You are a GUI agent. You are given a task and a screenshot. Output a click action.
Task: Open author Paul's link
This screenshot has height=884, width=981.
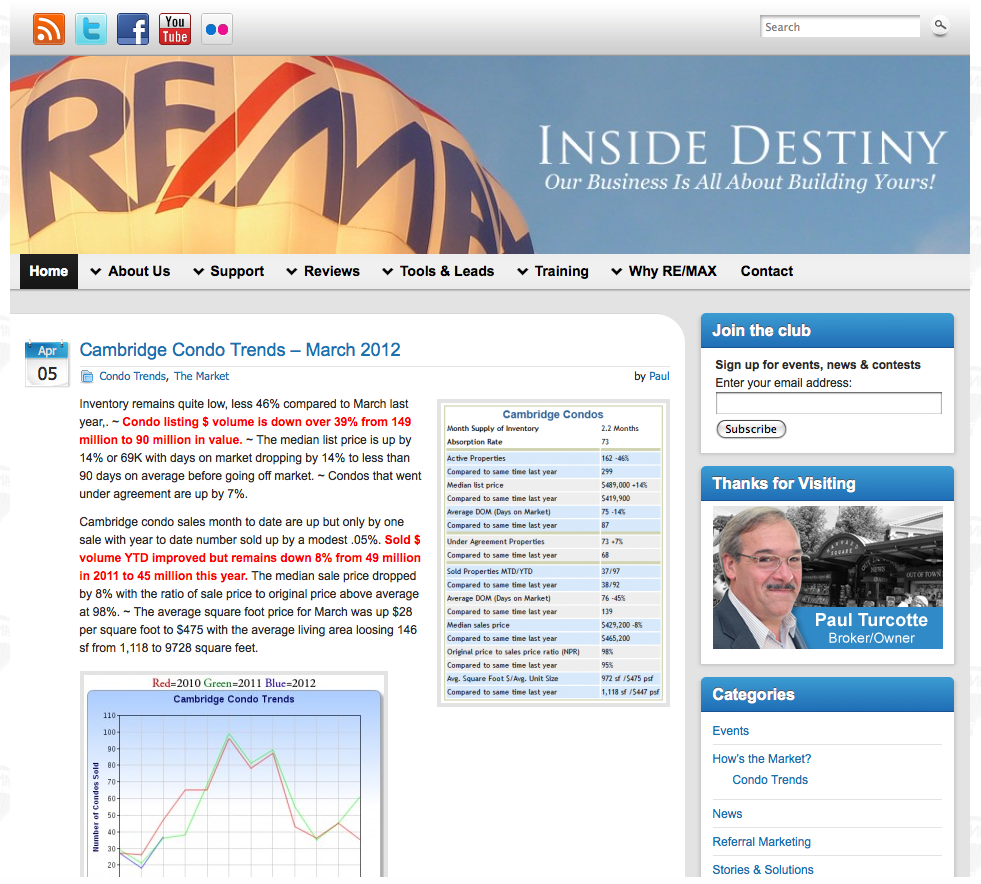[x=659, y=376]
